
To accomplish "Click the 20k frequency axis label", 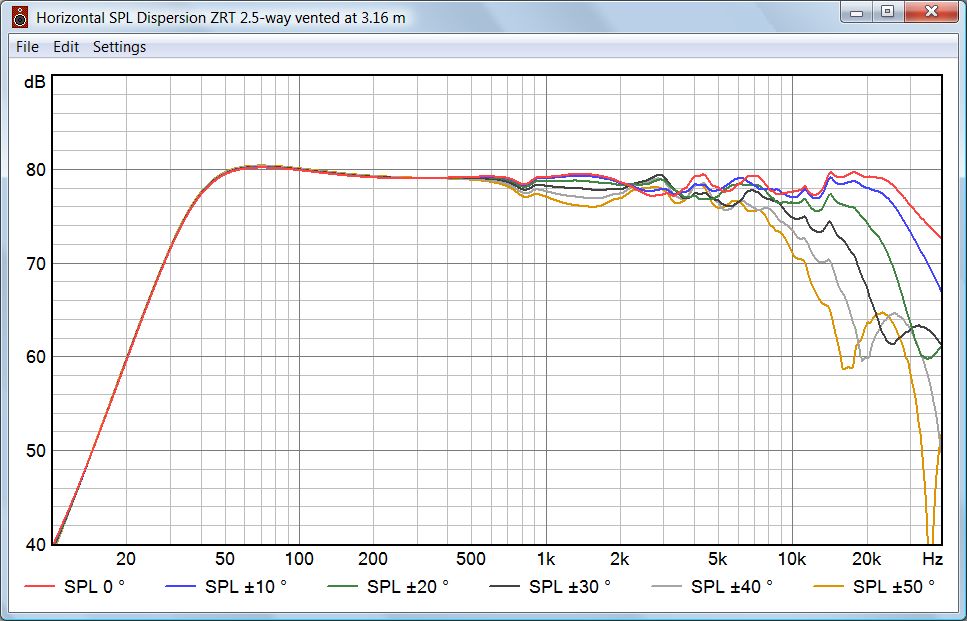I will click(866, 559).
